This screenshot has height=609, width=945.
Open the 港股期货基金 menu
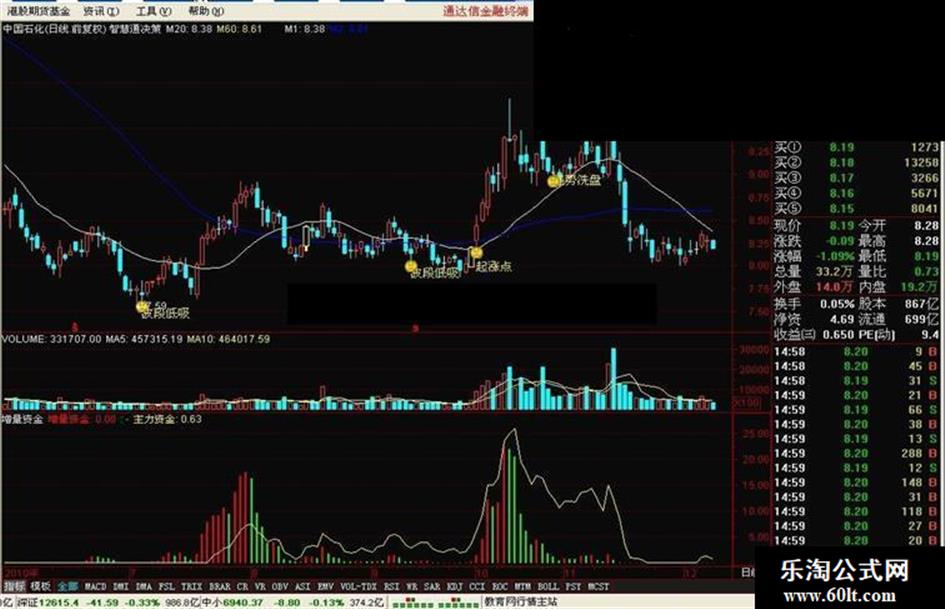point(39,11)
